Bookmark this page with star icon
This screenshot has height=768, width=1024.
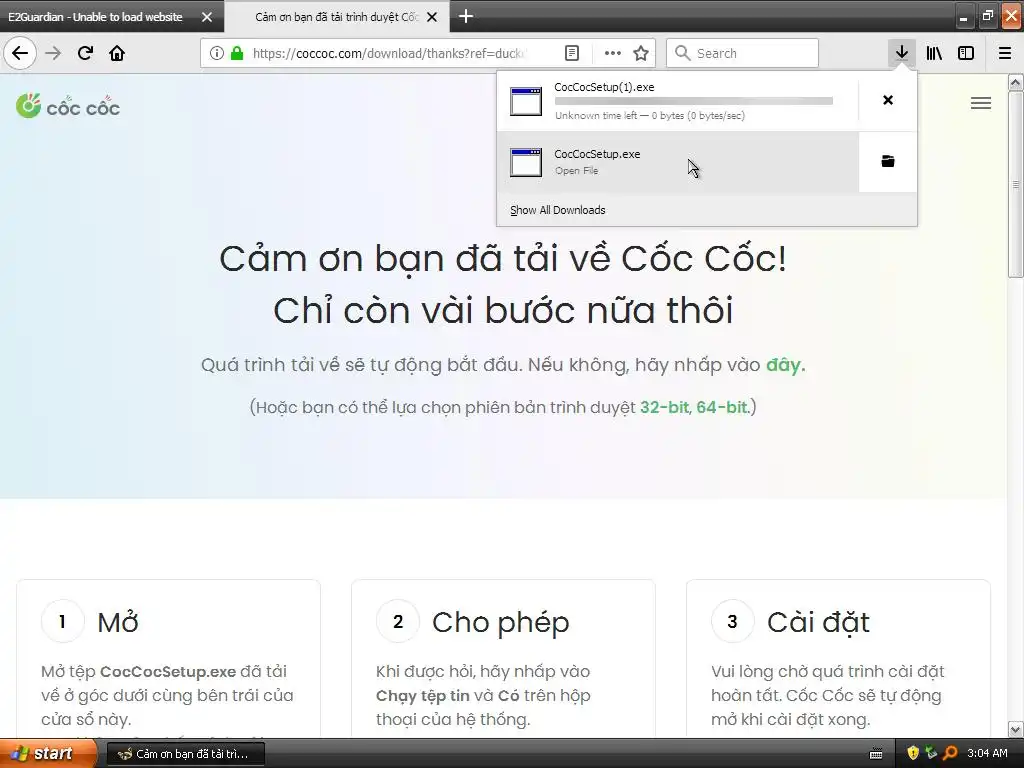click(641, 53)
